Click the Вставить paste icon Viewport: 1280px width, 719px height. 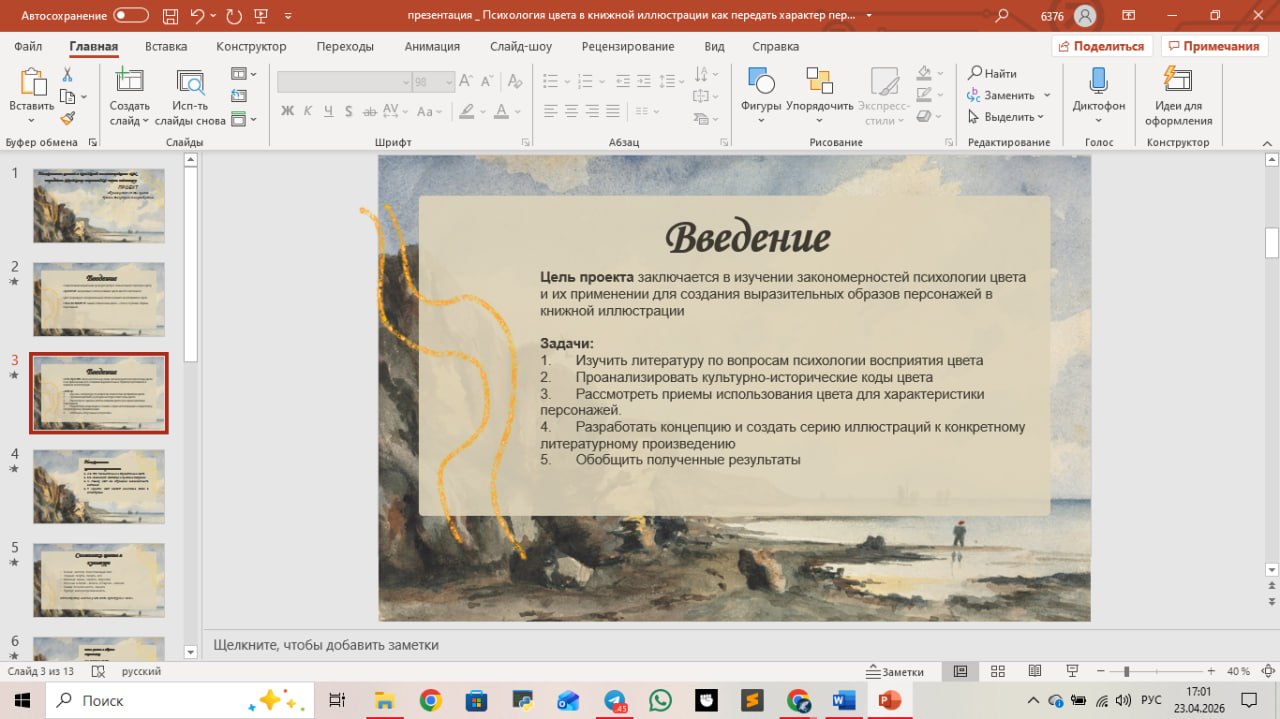pos(32,82)
